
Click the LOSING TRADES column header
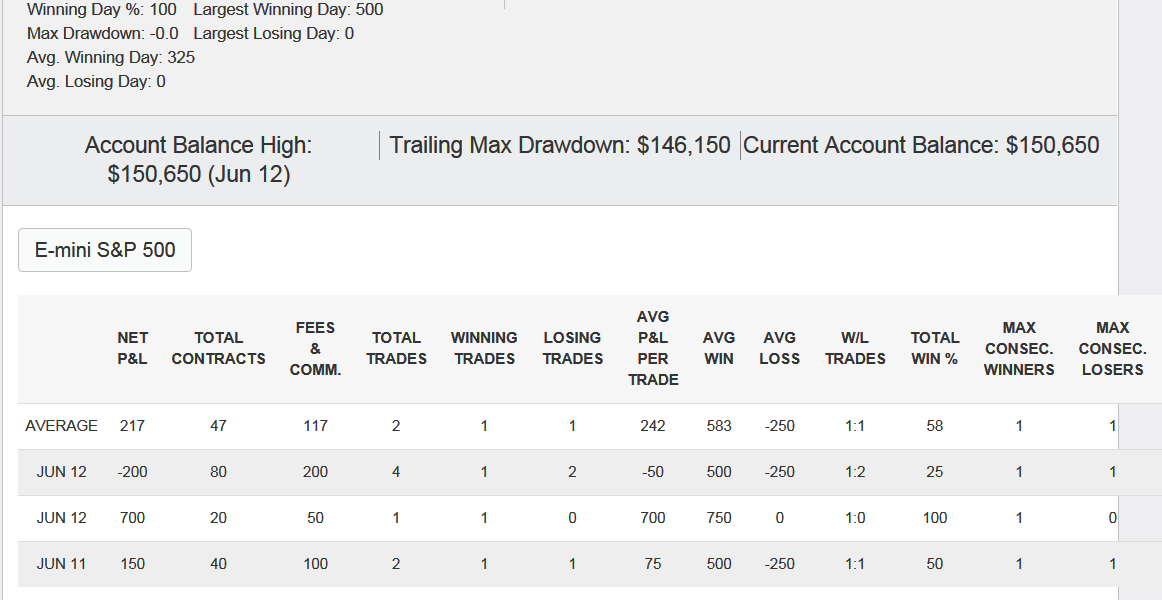click(572, 348)
